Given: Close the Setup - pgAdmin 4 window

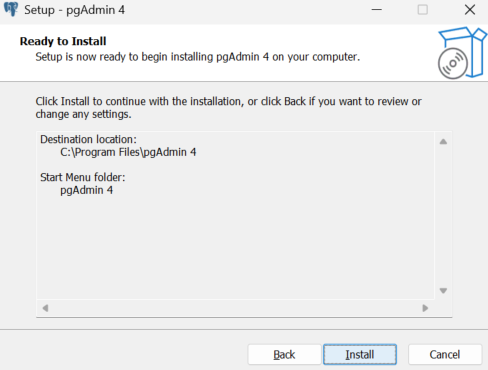Looking at the screenshot, I should coord(470,10).
